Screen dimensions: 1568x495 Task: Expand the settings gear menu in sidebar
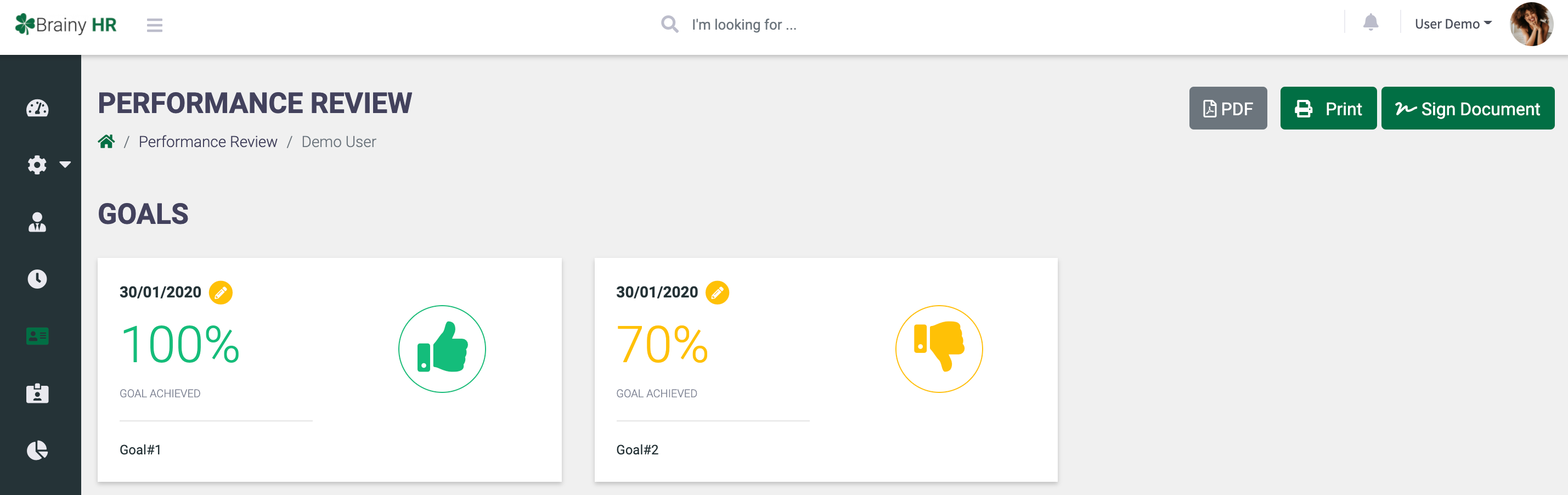coord(49,165)
